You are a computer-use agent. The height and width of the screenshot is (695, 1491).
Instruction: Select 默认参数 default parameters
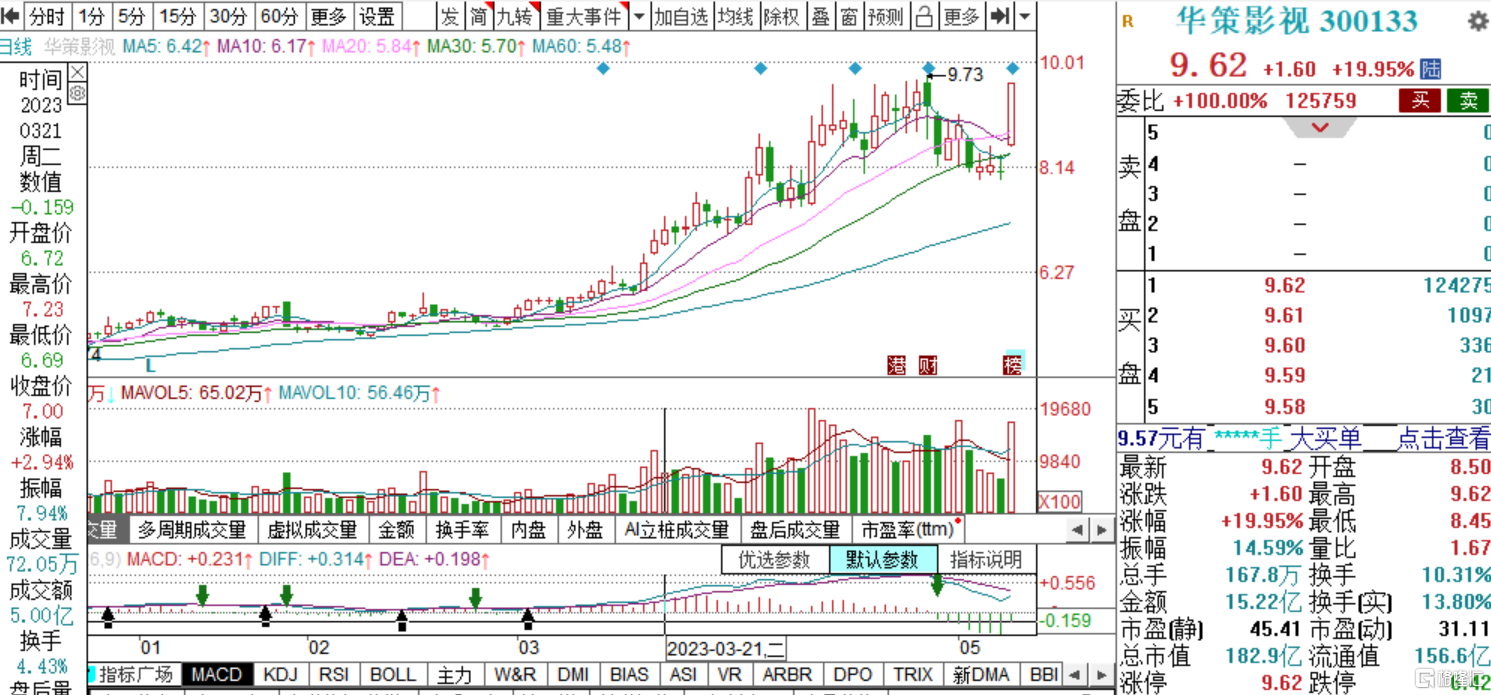pos(883,559)
